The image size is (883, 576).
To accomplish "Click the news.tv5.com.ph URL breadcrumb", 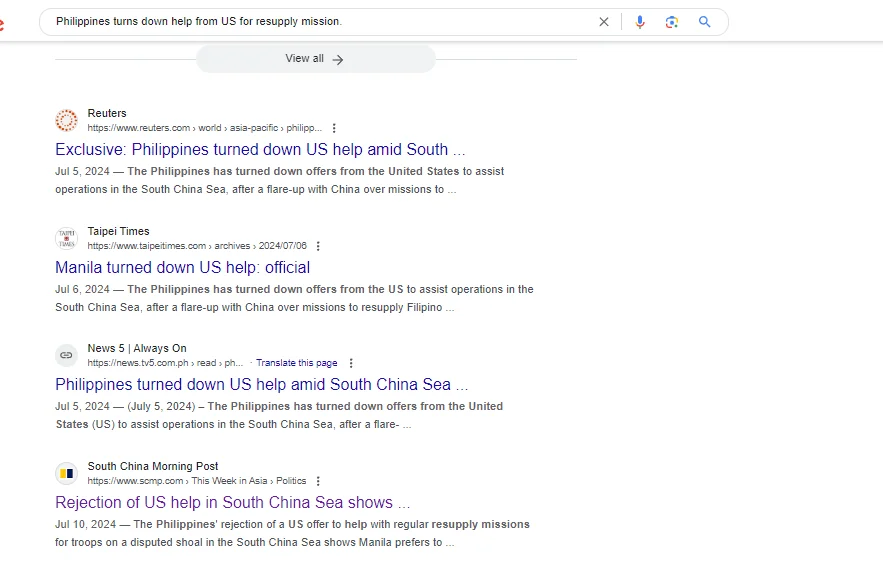I will click(x=165, y=363).
